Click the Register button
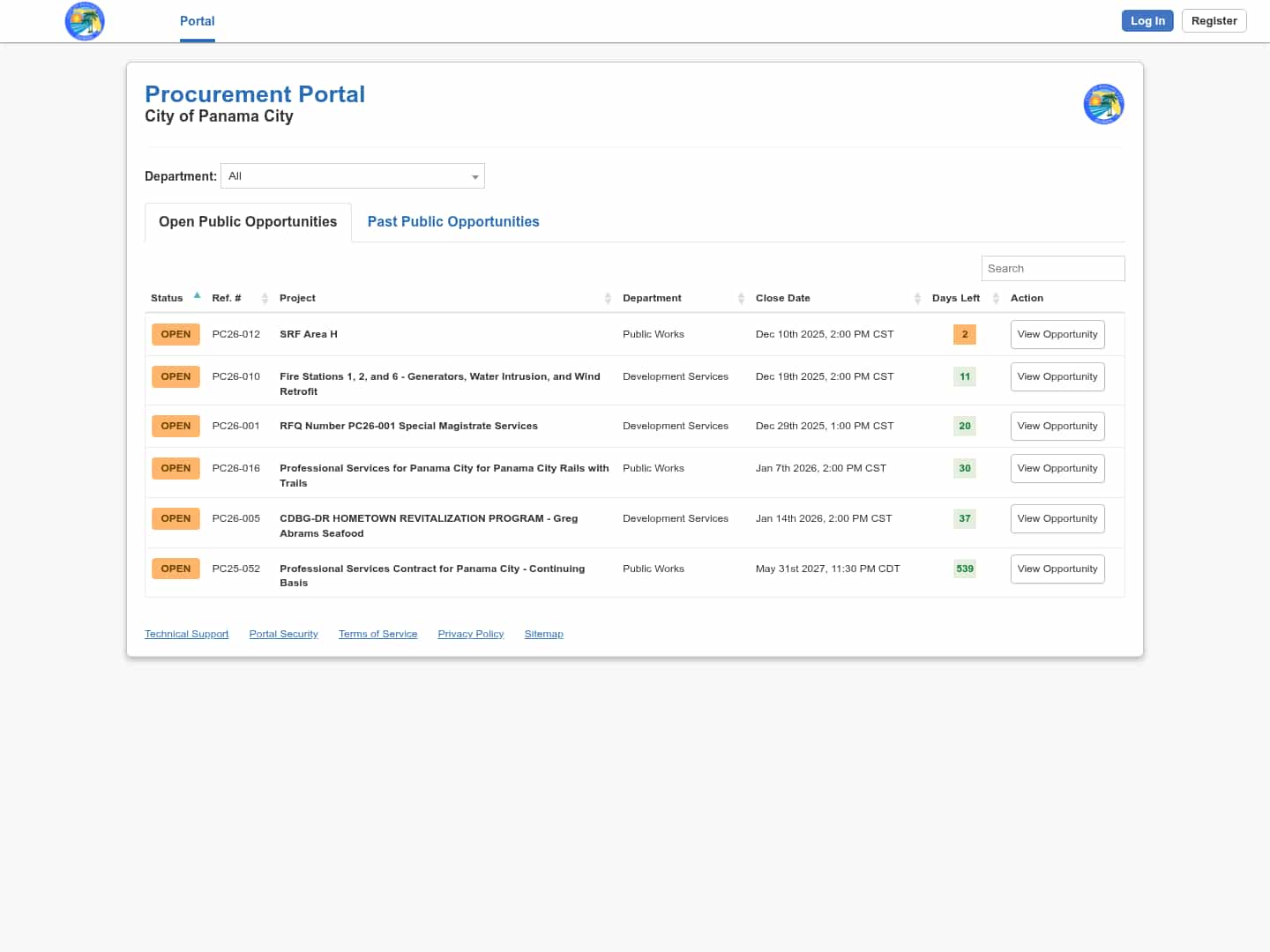This screenshot has height=952, width=1270. click(x=1214, y=21)
